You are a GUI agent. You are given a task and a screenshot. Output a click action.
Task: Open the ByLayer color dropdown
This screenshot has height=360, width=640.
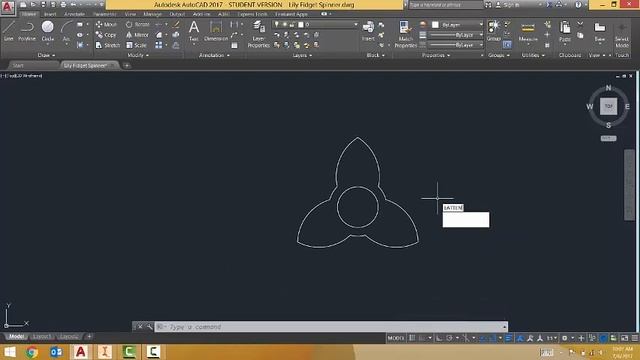458,24
